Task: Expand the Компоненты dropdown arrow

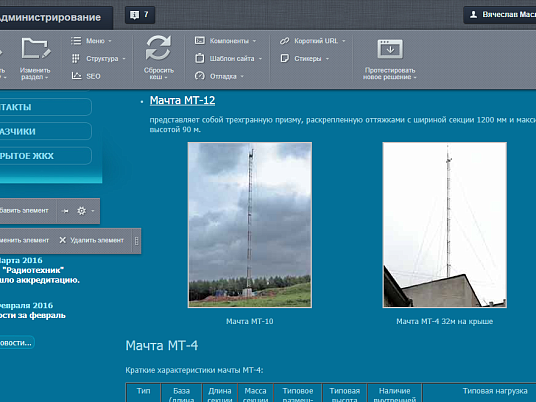Action: [254, 41]
